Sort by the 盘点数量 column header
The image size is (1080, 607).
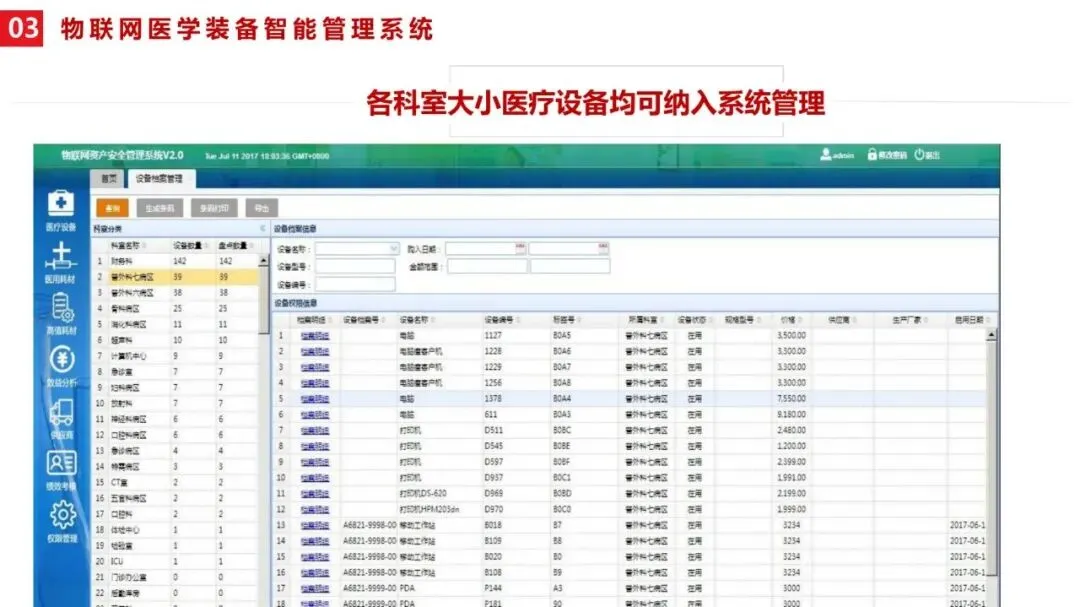(233, 245)
